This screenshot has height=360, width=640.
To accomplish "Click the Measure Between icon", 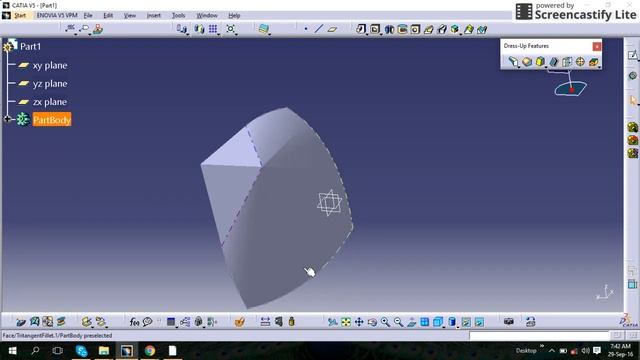I will 265,322.
